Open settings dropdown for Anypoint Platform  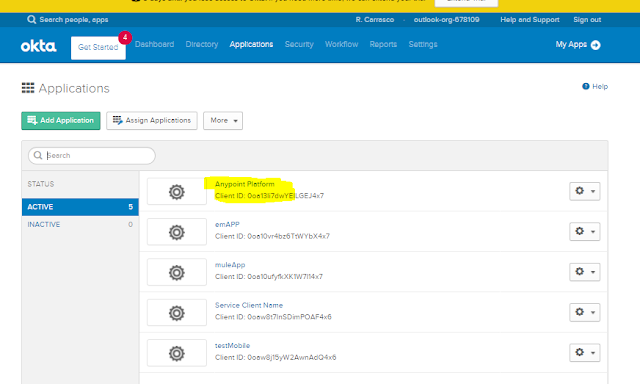(584, 191)
